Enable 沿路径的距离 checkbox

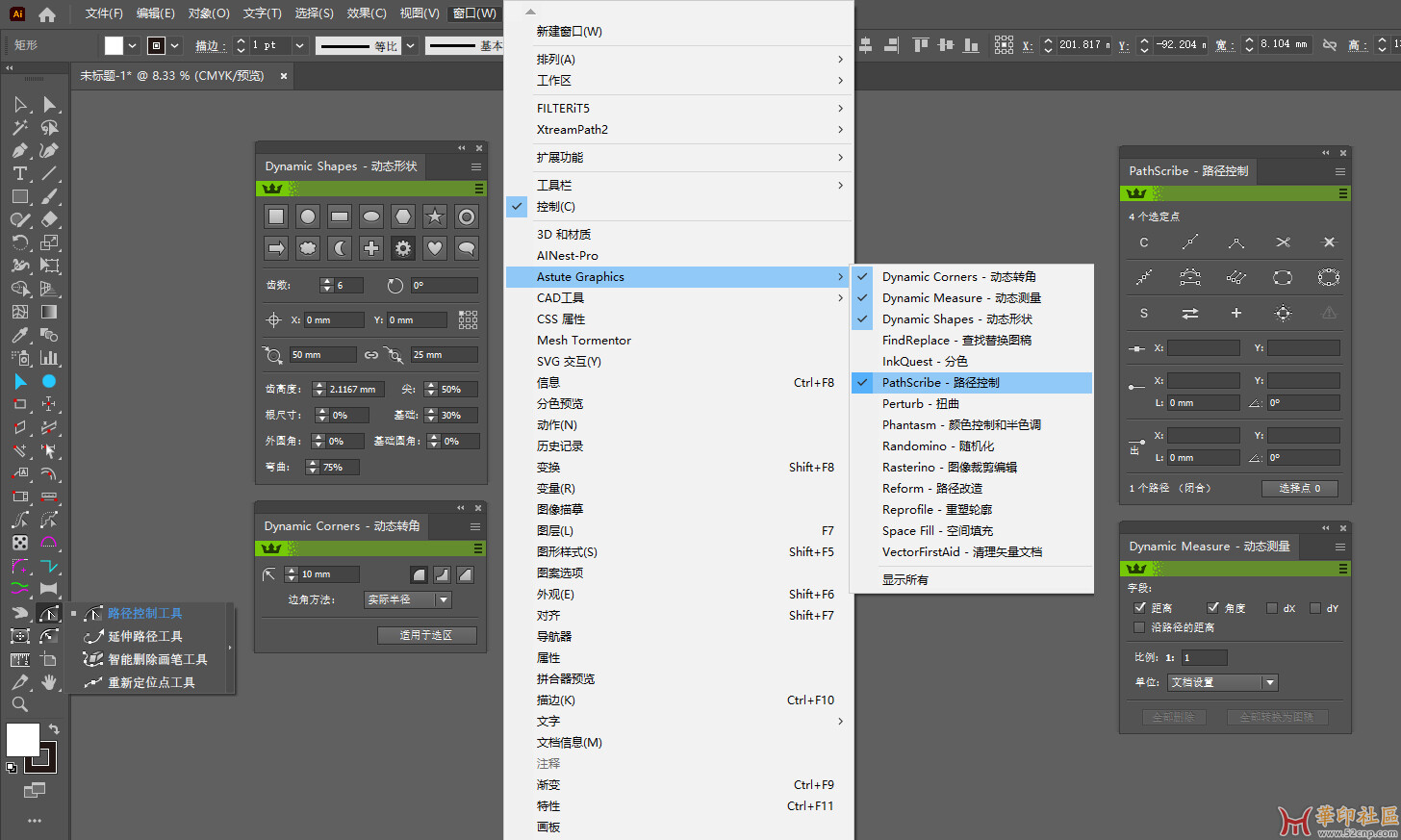[1140, 627]
